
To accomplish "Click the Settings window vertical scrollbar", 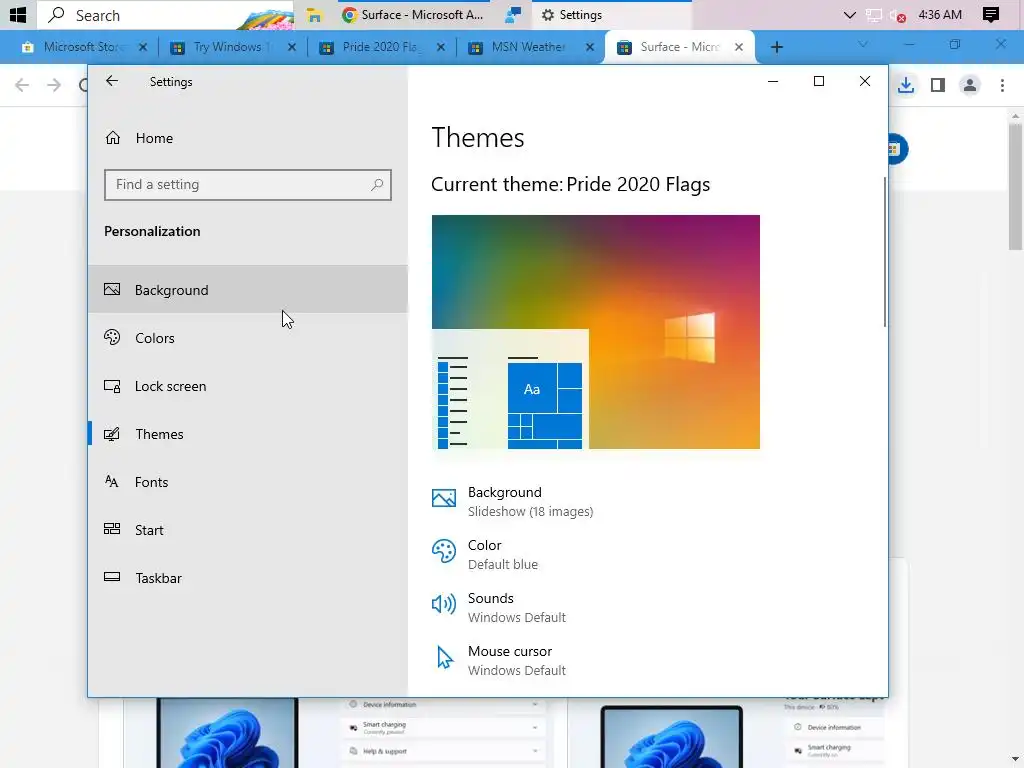I will [x=884, y=251].
